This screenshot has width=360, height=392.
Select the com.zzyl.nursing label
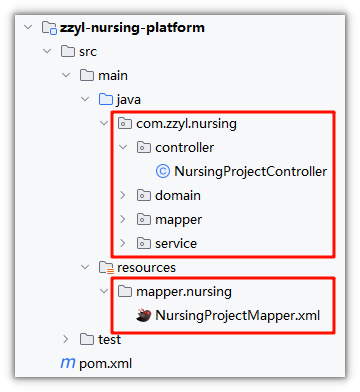(x=187, y=124)
